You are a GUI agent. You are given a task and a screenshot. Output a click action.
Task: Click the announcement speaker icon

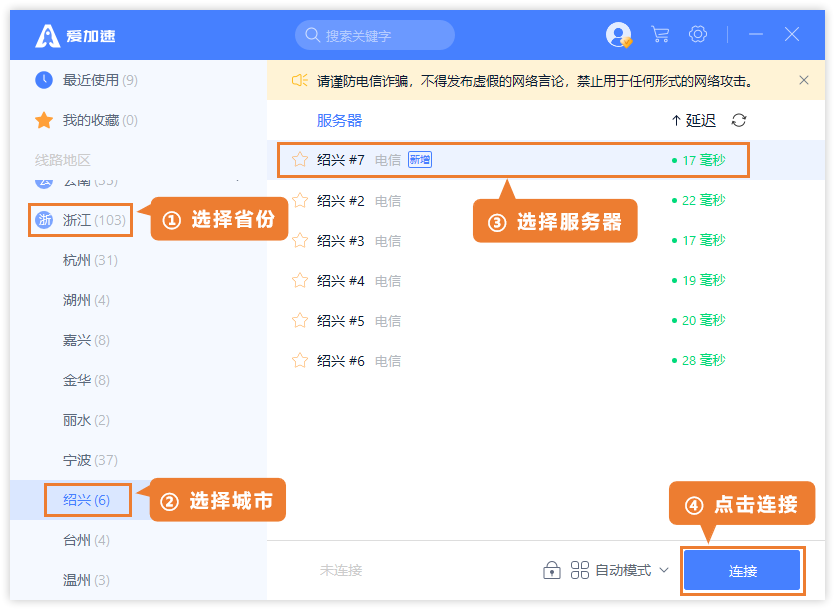point(299,80)
